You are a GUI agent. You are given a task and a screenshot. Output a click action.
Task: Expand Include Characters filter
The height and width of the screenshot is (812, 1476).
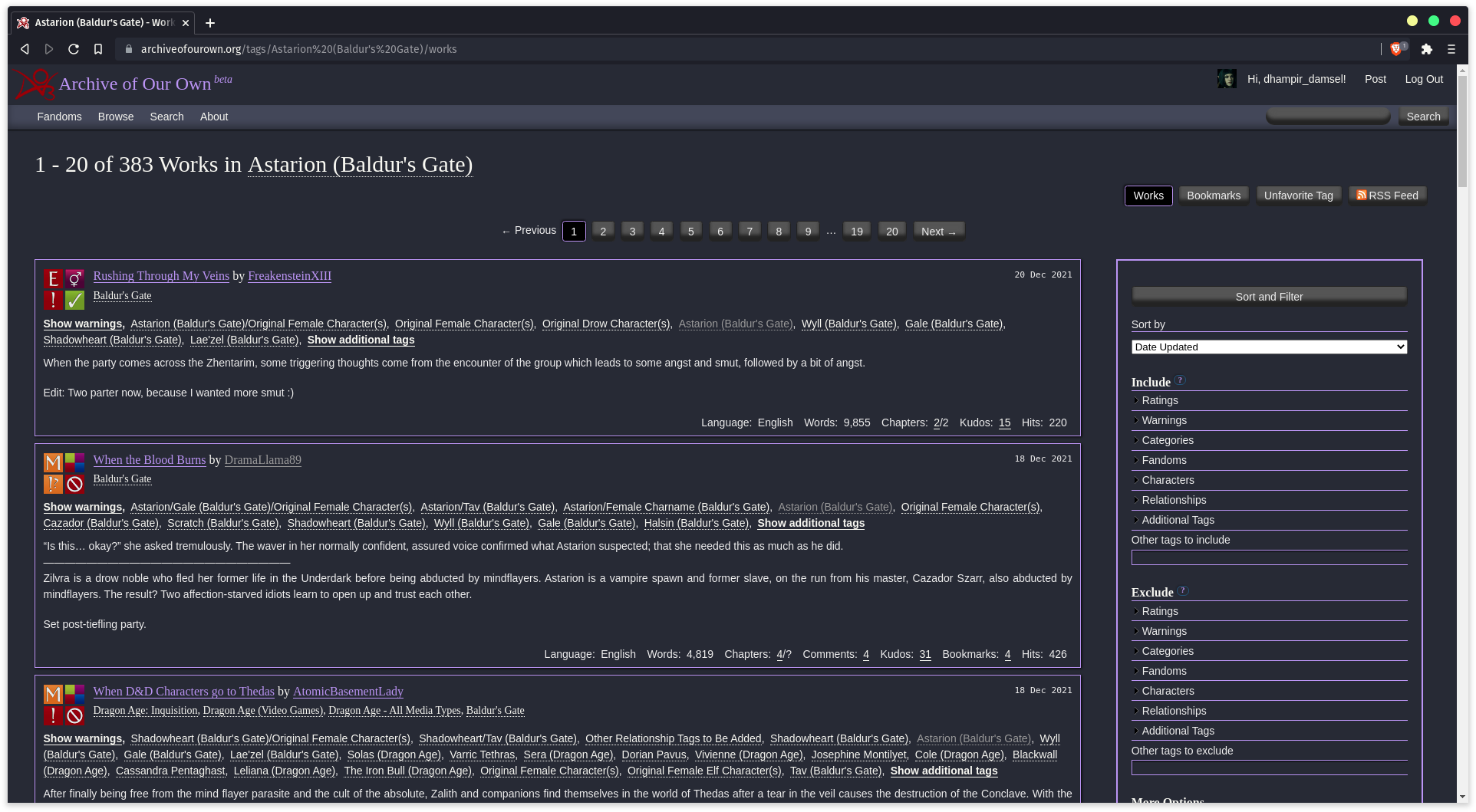point(1269,480)
